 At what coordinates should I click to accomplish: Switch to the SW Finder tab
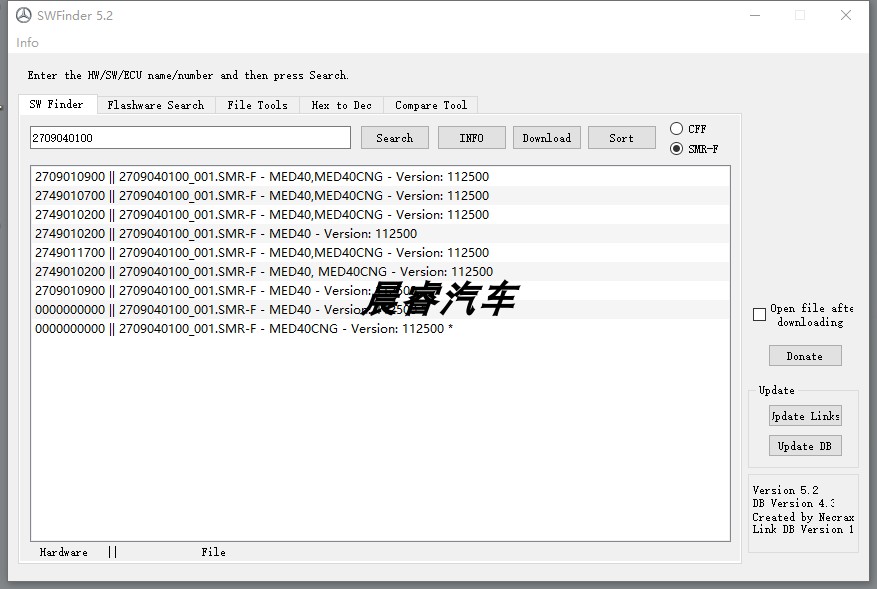56,104
